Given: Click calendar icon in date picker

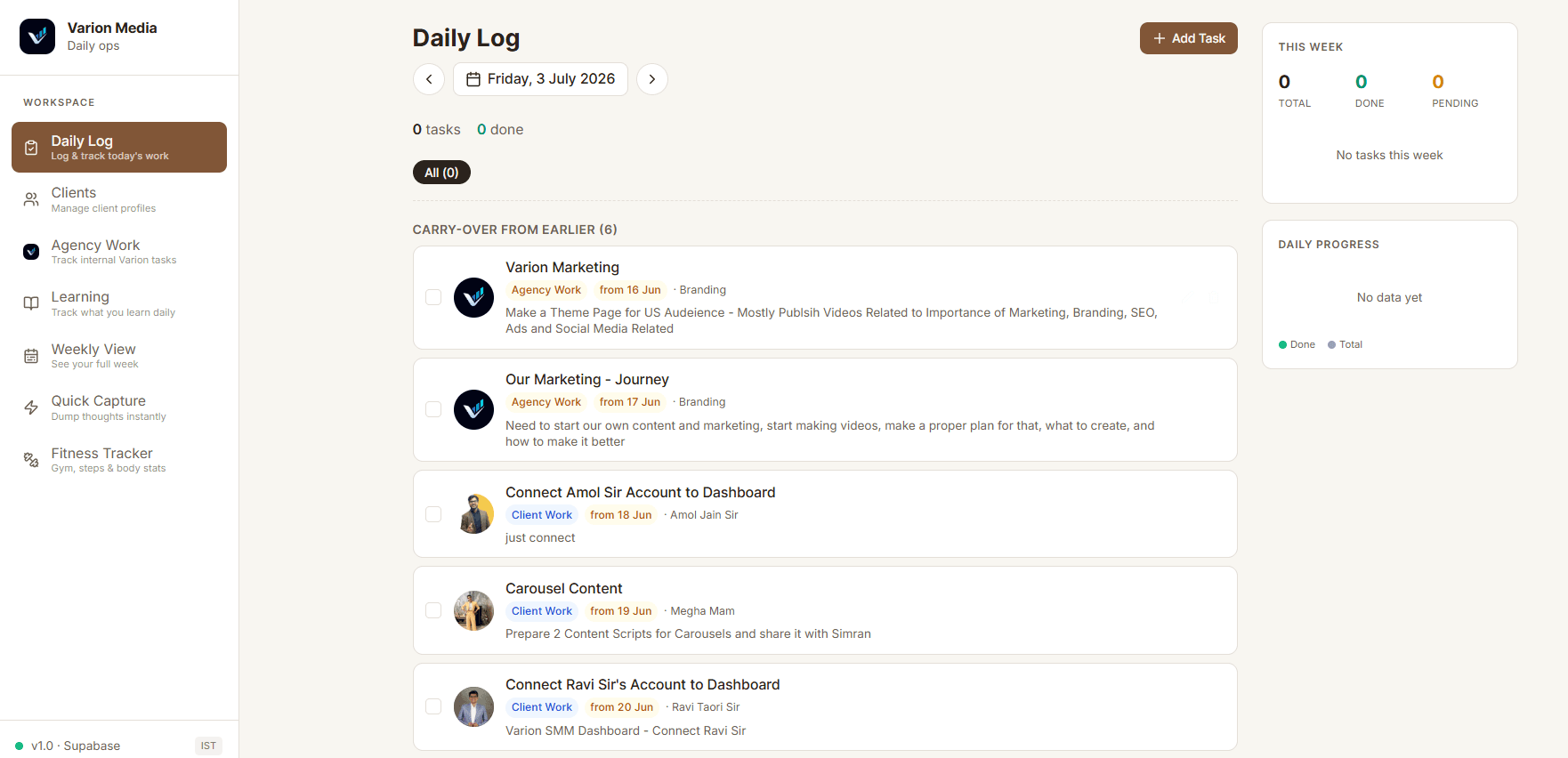Looking at the screenshot, I should [473, 79].
